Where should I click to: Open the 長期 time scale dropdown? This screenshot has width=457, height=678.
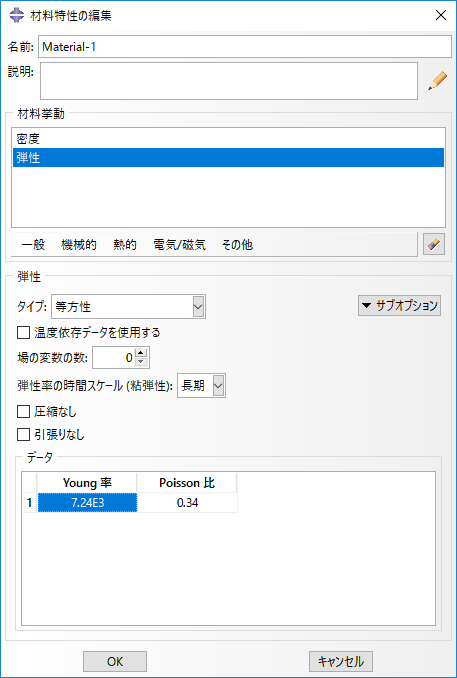point(201,386)
